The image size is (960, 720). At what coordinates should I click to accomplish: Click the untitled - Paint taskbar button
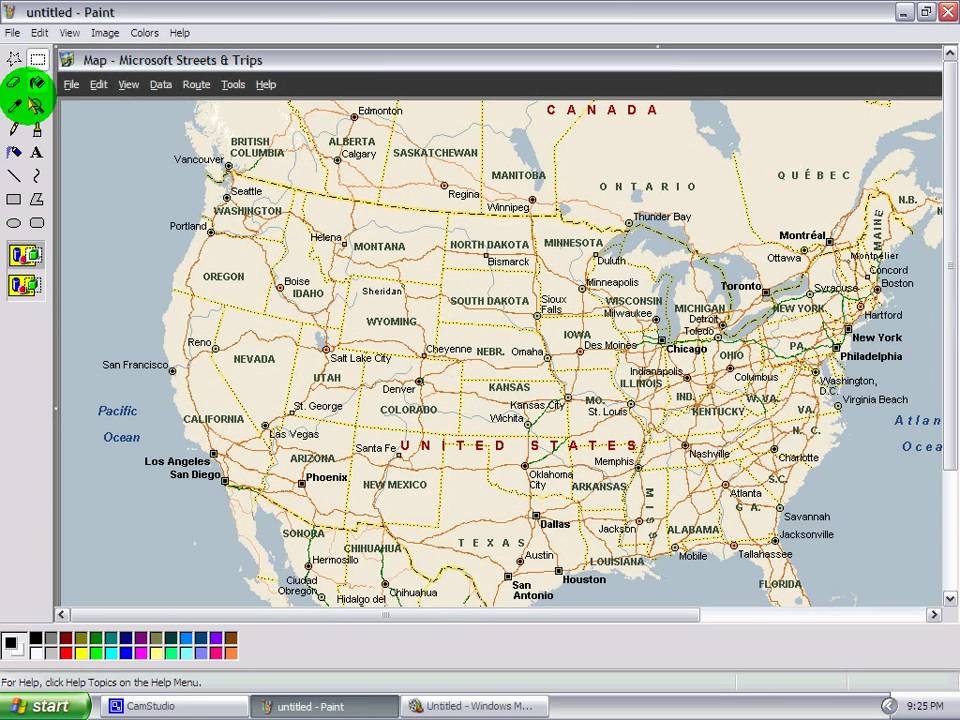tap(324, 706)
